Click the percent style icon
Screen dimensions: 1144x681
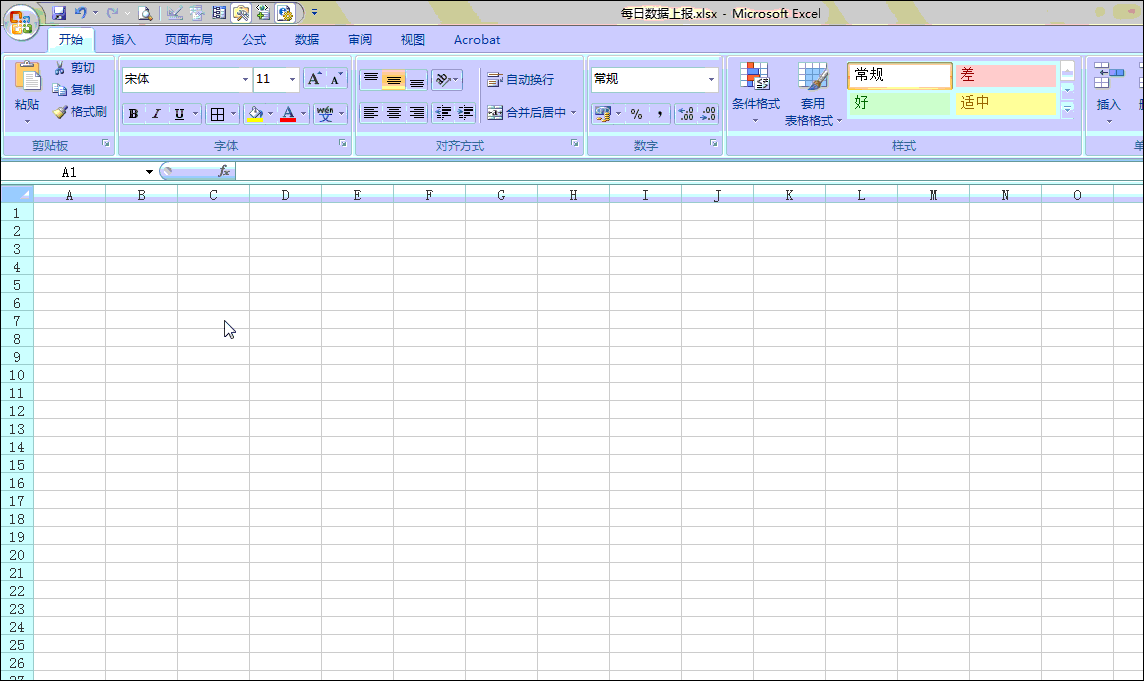[x=636, y=114]
